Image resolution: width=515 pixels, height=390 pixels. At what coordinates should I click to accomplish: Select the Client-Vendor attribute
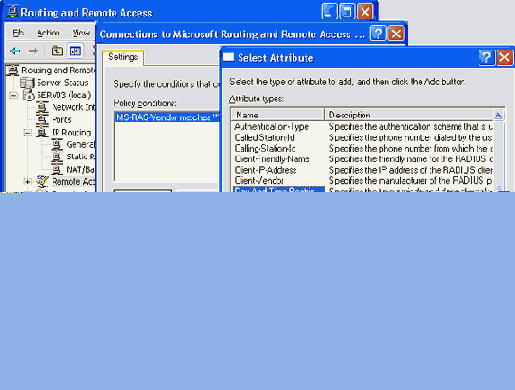(259, 181)
